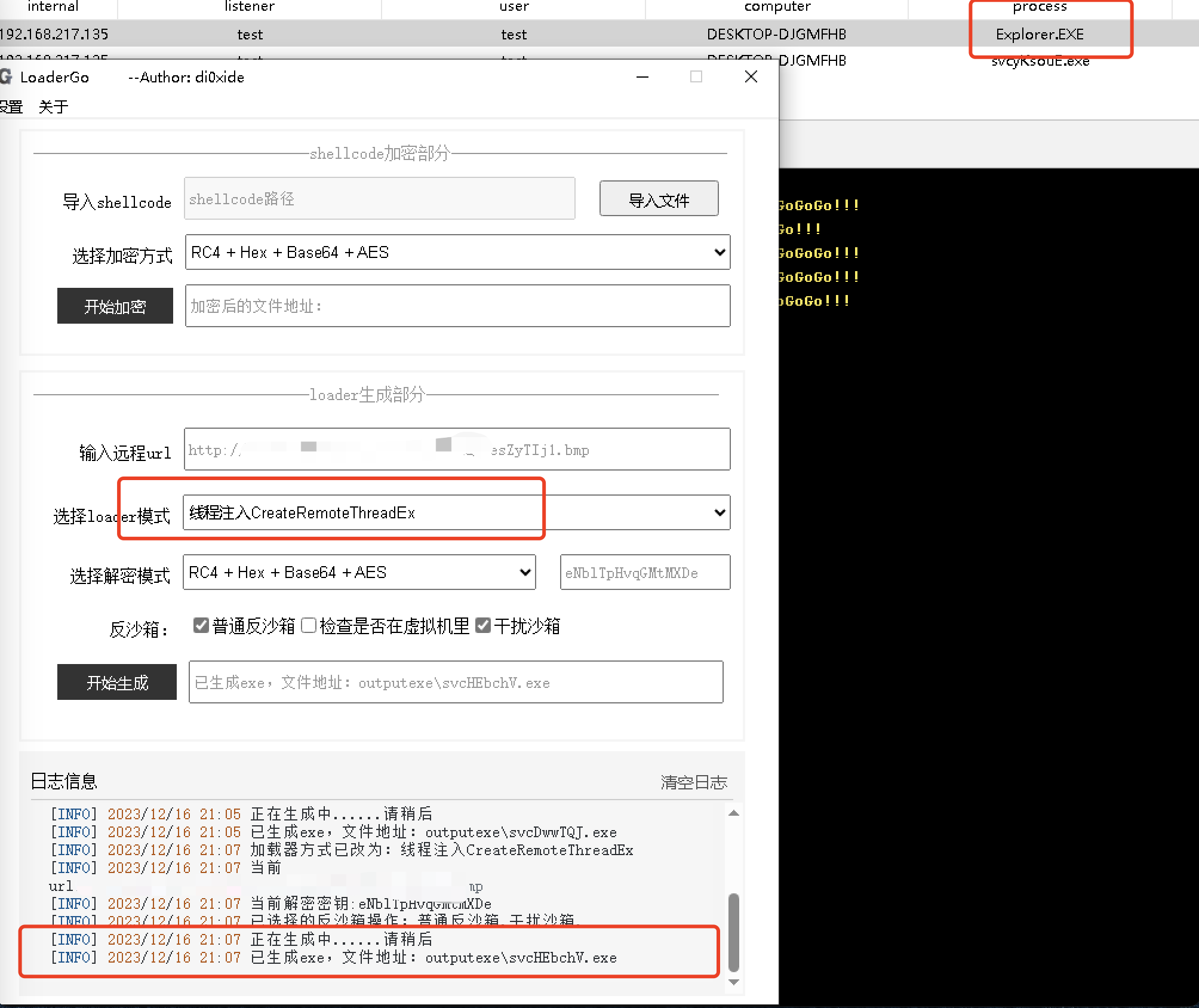The image size is (1199, 1008).
Task: Enable 检查是否在虚拟机里 checkbox
Action: [309, 625]
